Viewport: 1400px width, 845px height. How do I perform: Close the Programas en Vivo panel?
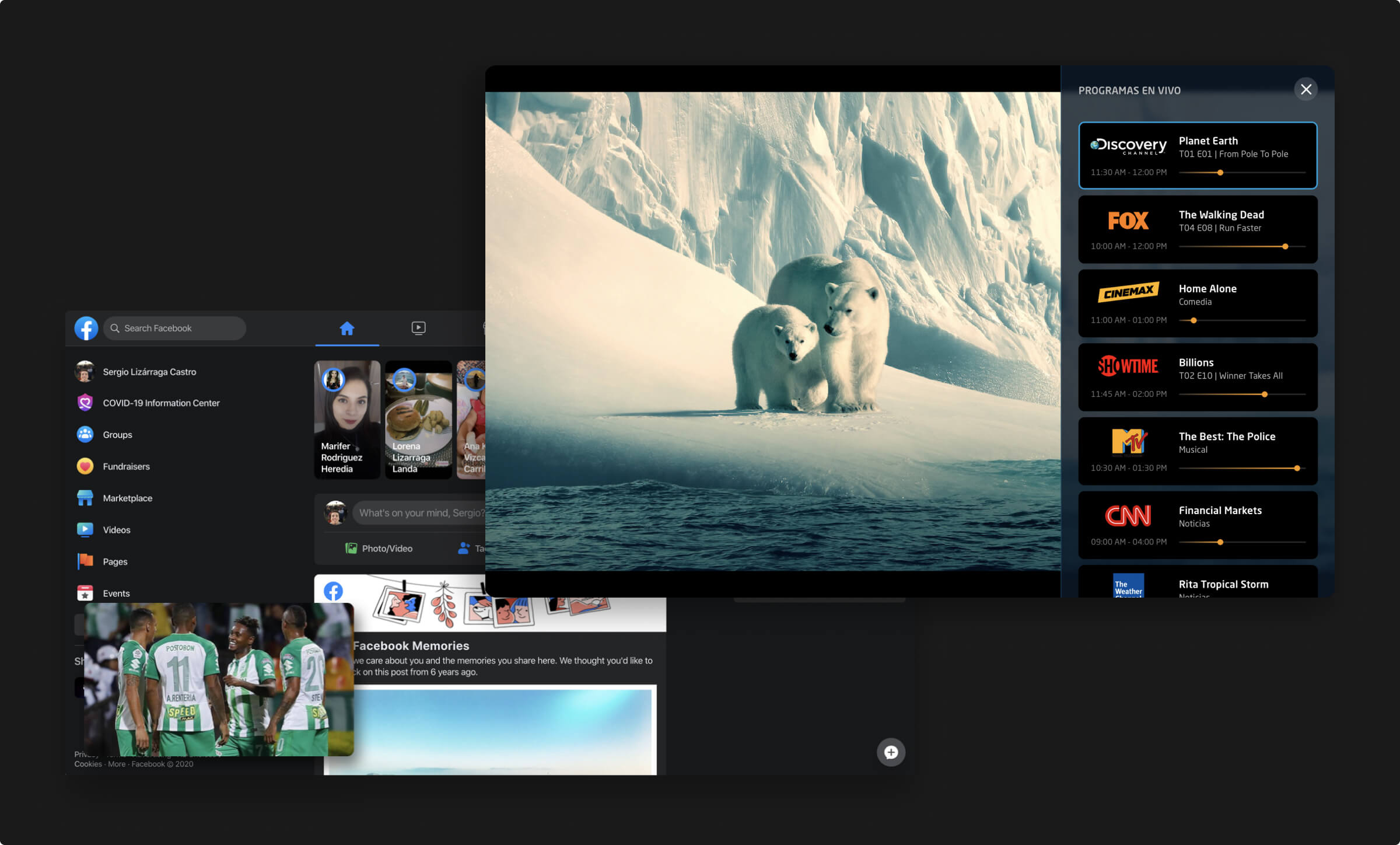coord(1305,89)
